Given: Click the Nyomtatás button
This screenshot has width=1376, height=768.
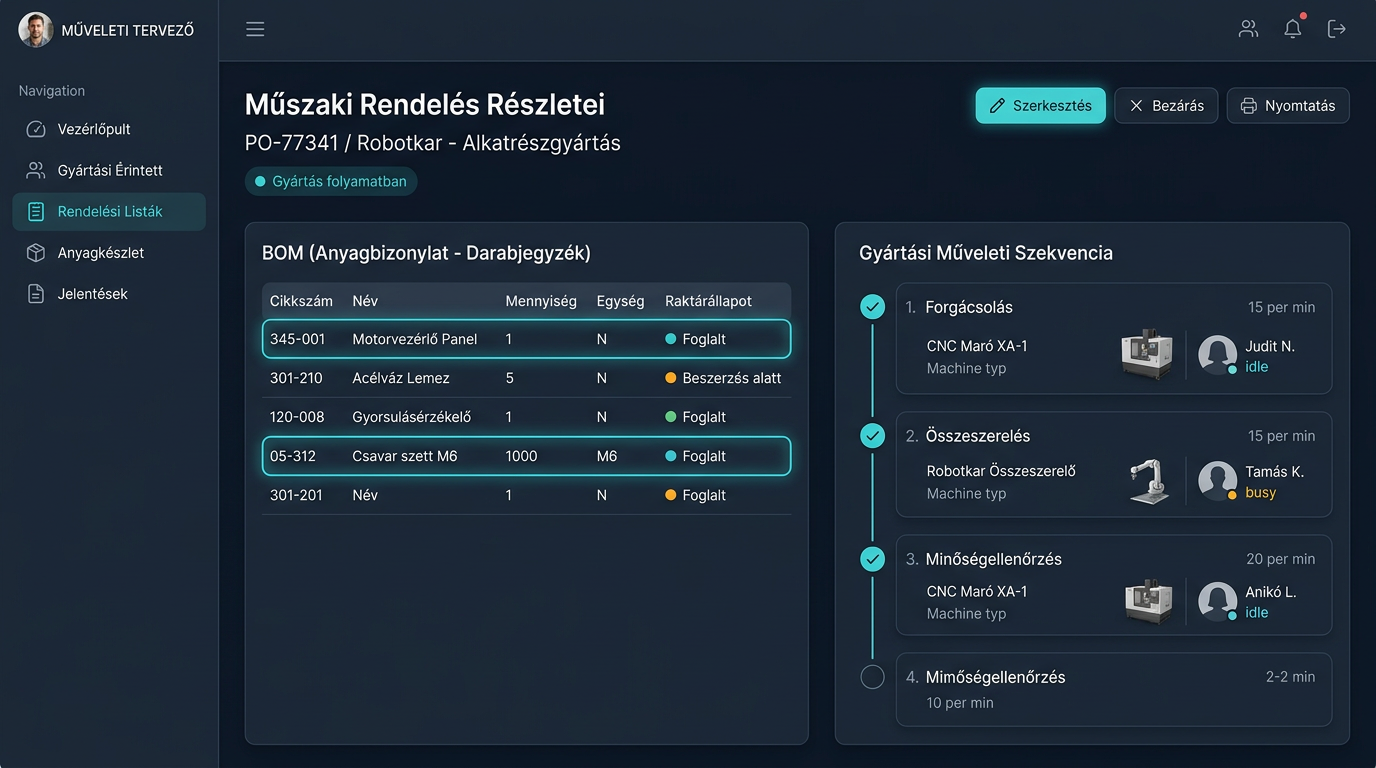Looking at the screenshot, I should click(x=1288, y=105).
